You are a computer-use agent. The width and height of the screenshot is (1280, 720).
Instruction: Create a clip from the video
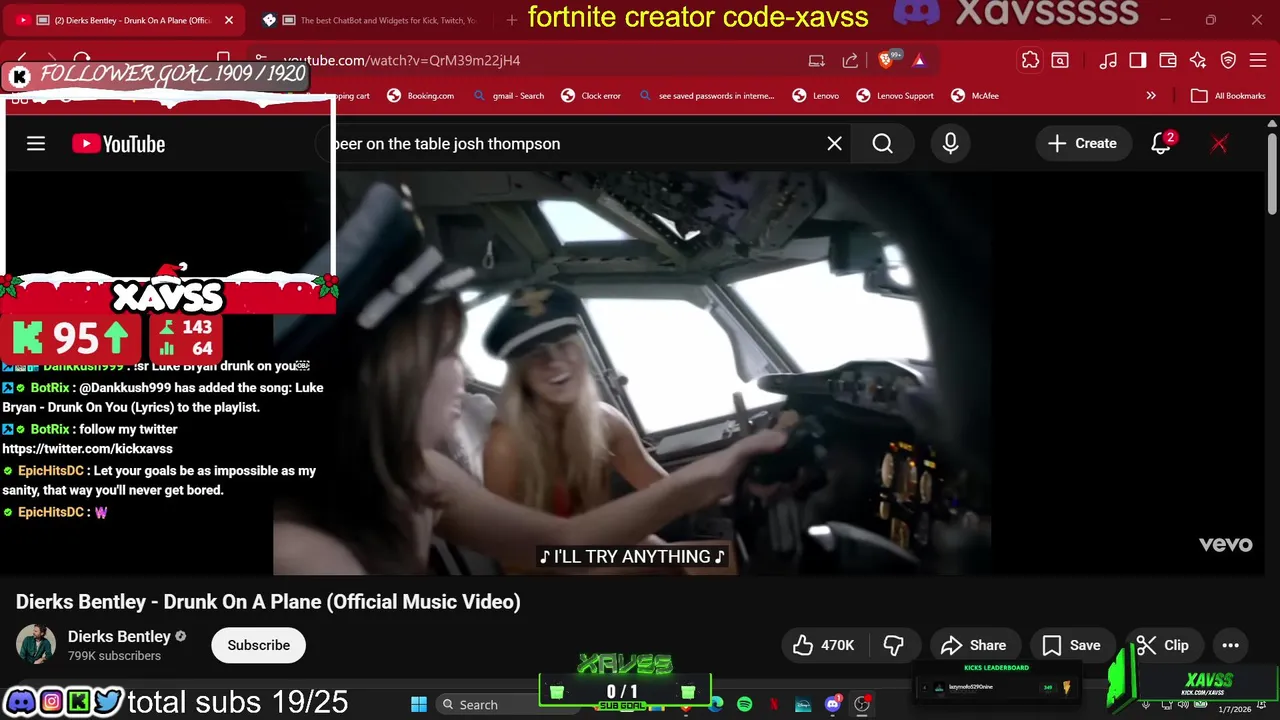pyautogui.click(x=1163, y=646)
